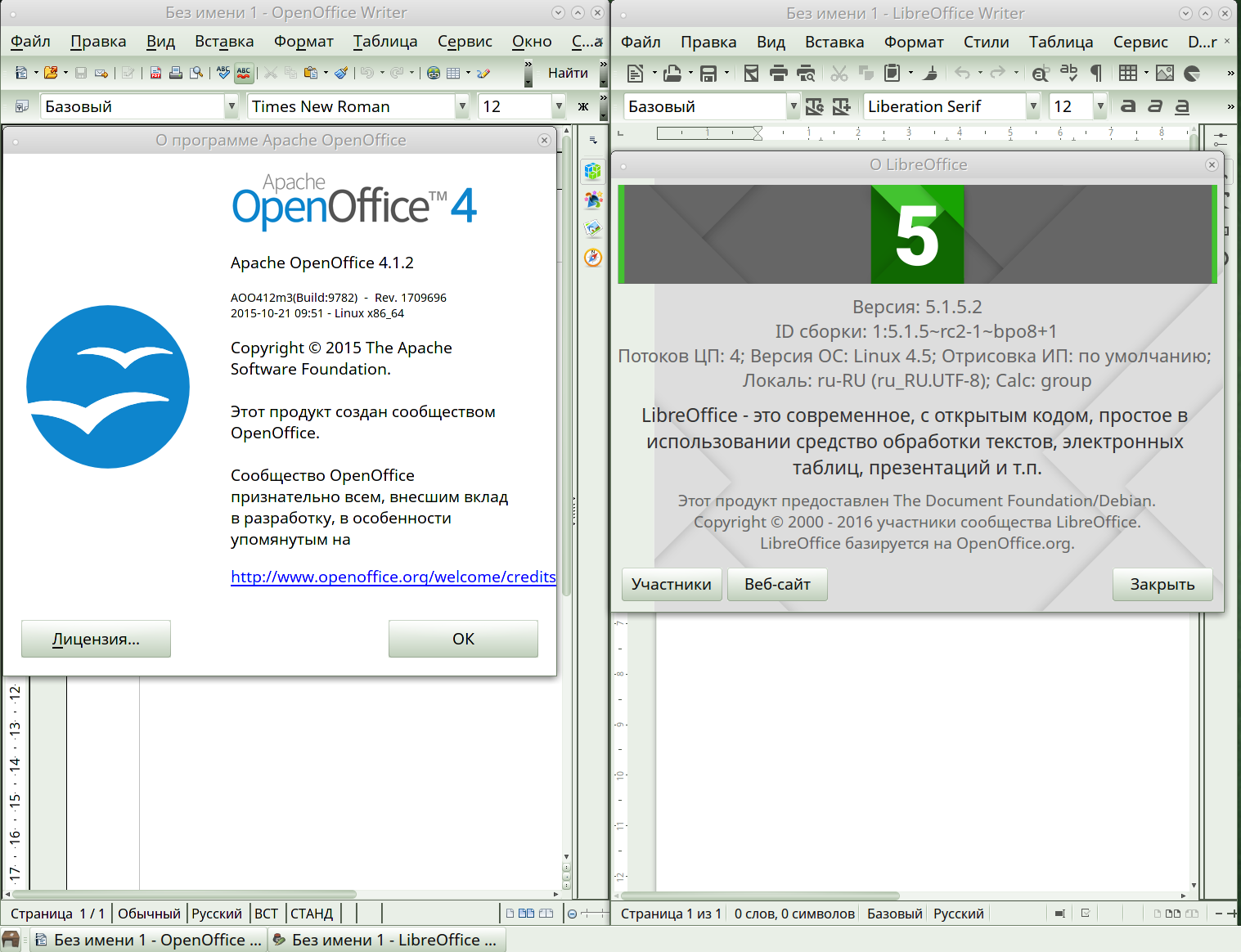Switch to OpenOffice window in taskbar
The height and width of the screenshot is (952, 1241).
pyautogui.click(x=148, y=941)
